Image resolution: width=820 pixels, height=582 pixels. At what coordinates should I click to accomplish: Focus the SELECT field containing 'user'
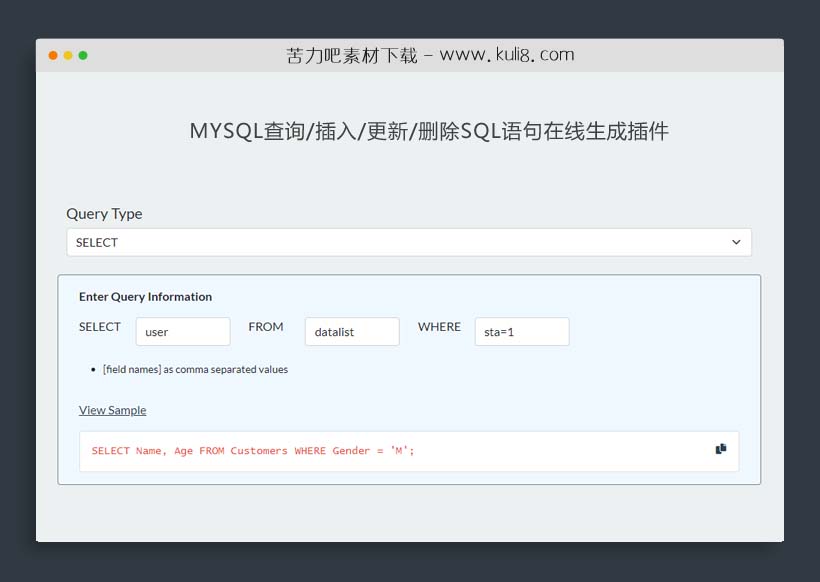pos(183,331)
